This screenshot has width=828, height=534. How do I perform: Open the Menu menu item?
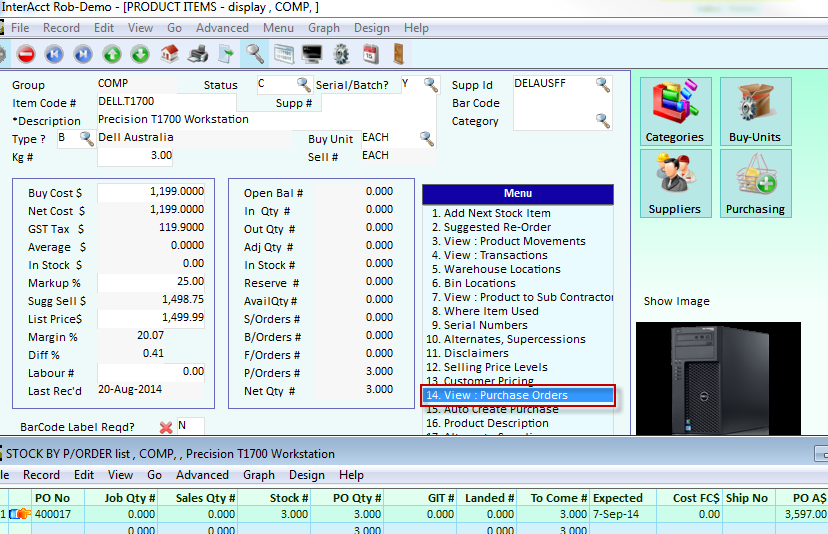pyautogui.click(x=278, y=28)
